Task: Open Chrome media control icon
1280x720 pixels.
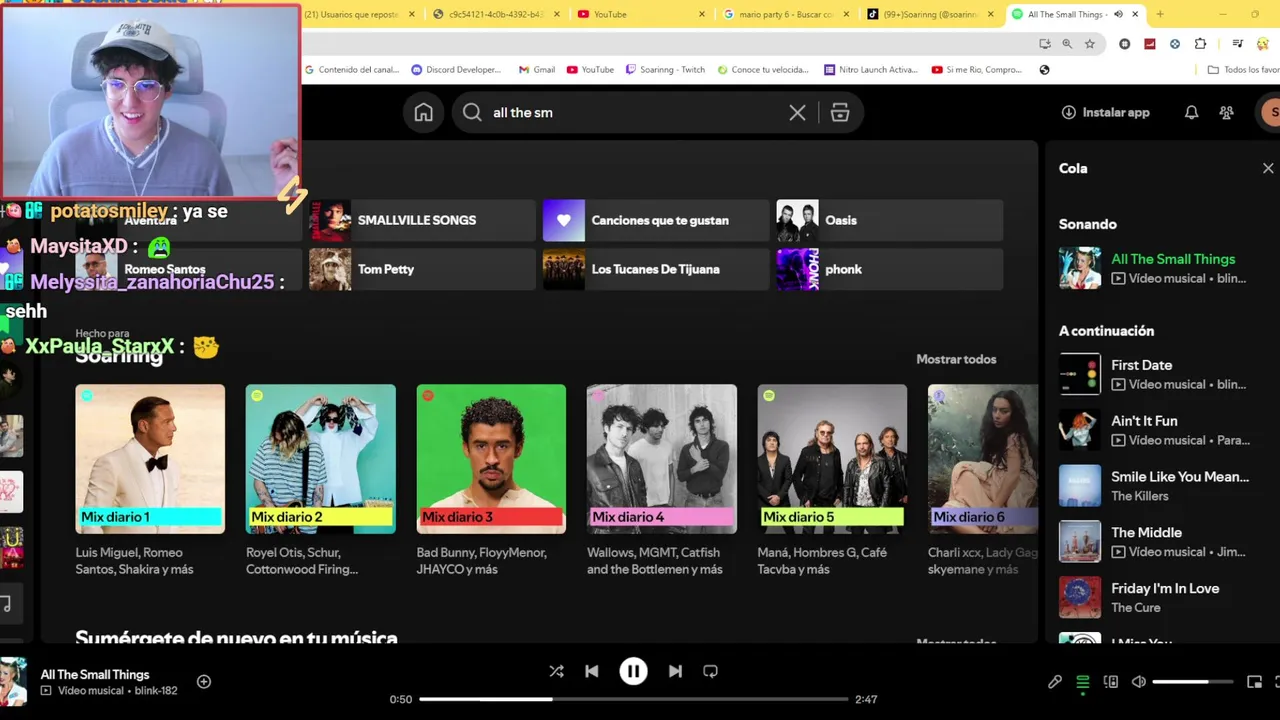Action: coord(1237,44)
